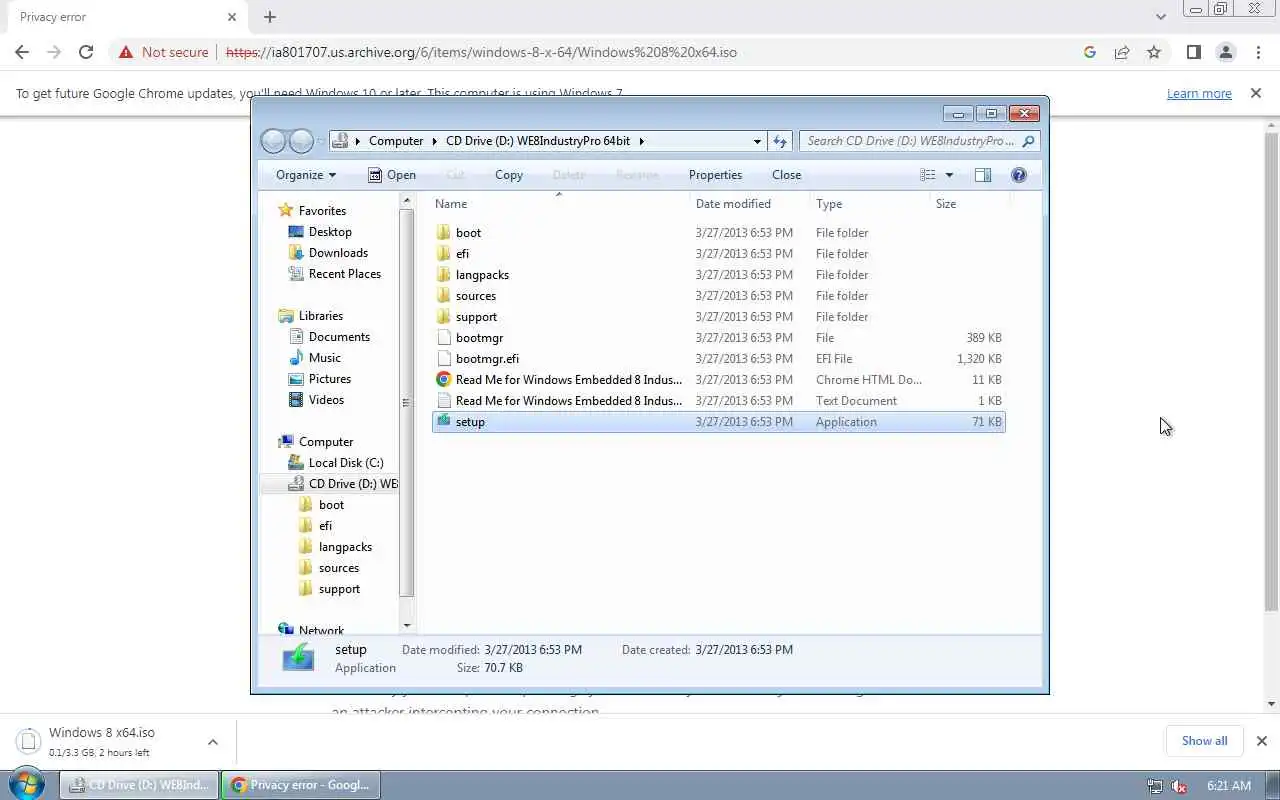This screenshot has width=1280, height=800.
Task: Click the magnifier icon in Explorer search box
Action: 1028,141
